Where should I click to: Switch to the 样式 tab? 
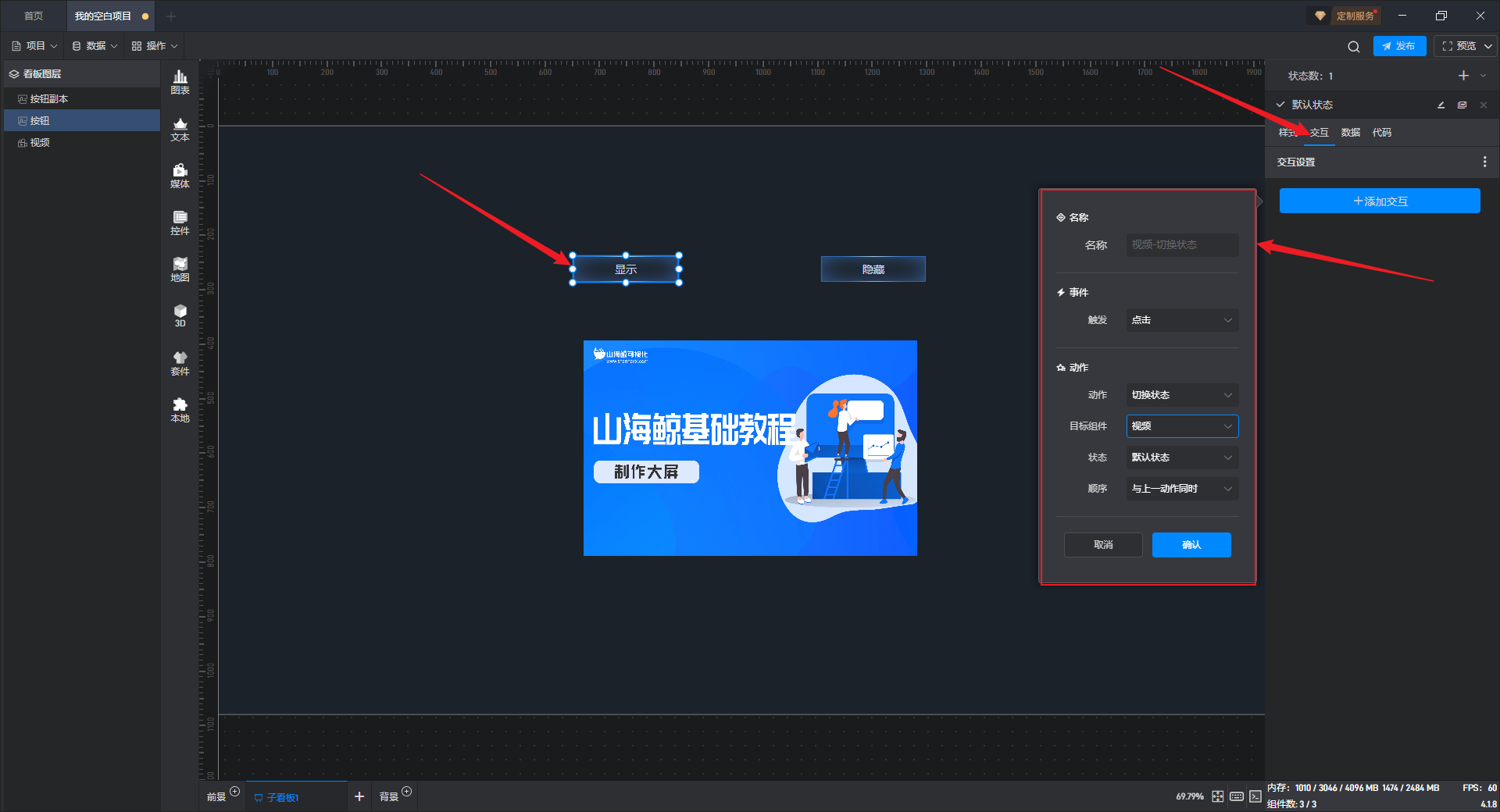[1287, 133]
